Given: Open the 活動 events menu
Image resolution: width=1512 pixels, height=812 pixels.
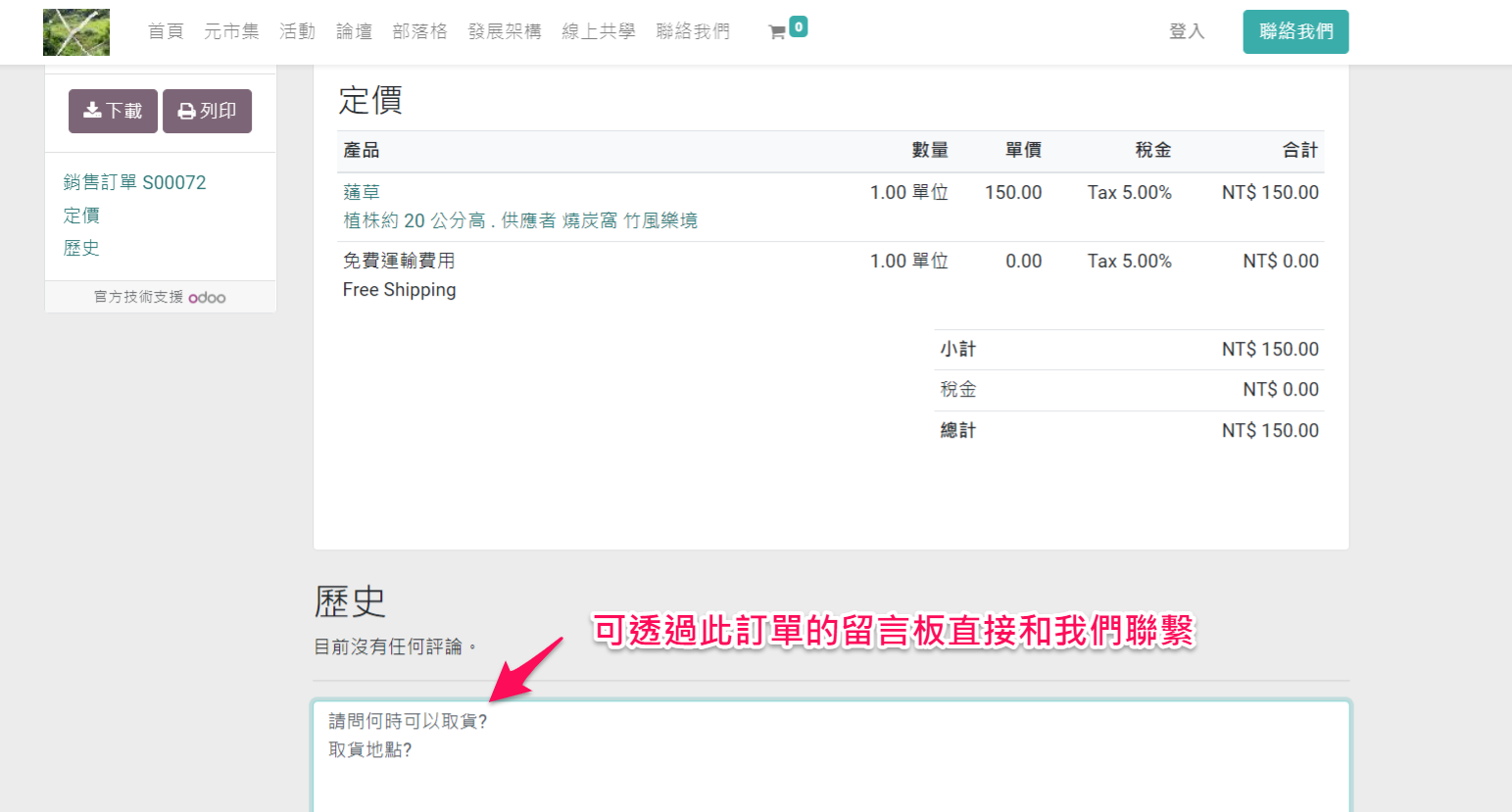Looking at the screenshot, I should (297, 31).
